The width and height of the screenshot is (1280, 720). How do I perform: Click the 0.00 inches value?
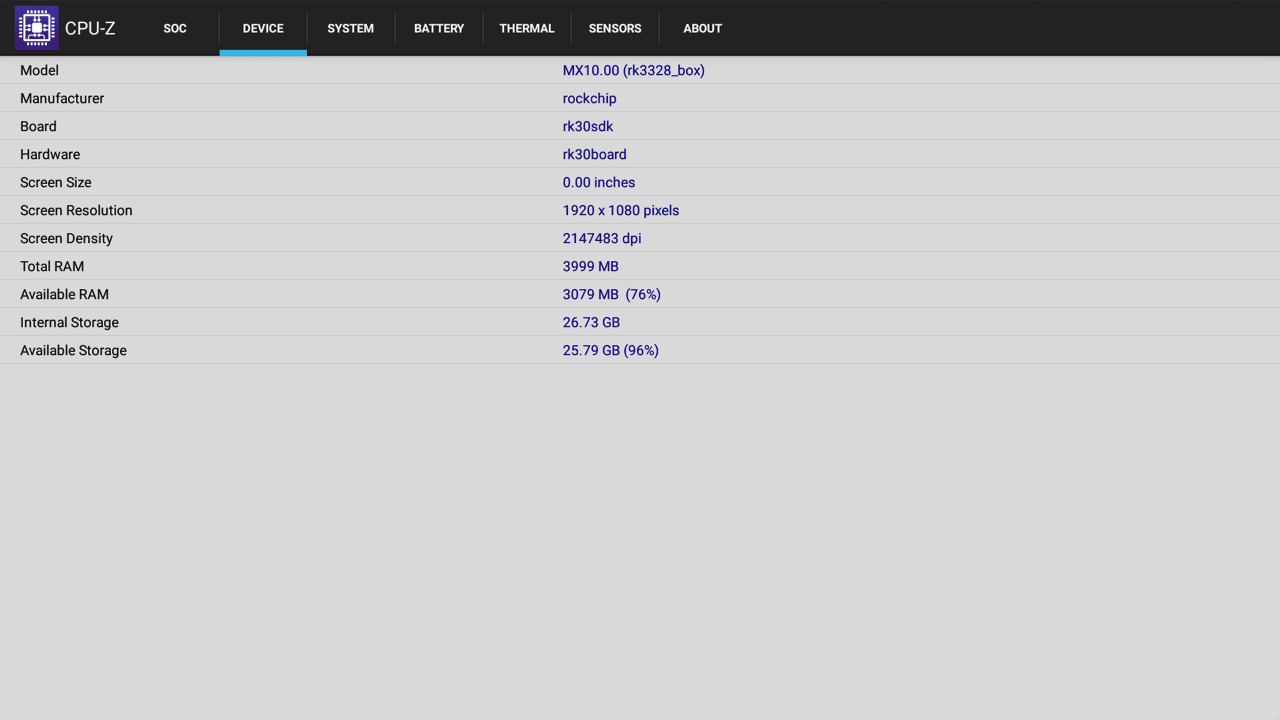tap(599, 182)
